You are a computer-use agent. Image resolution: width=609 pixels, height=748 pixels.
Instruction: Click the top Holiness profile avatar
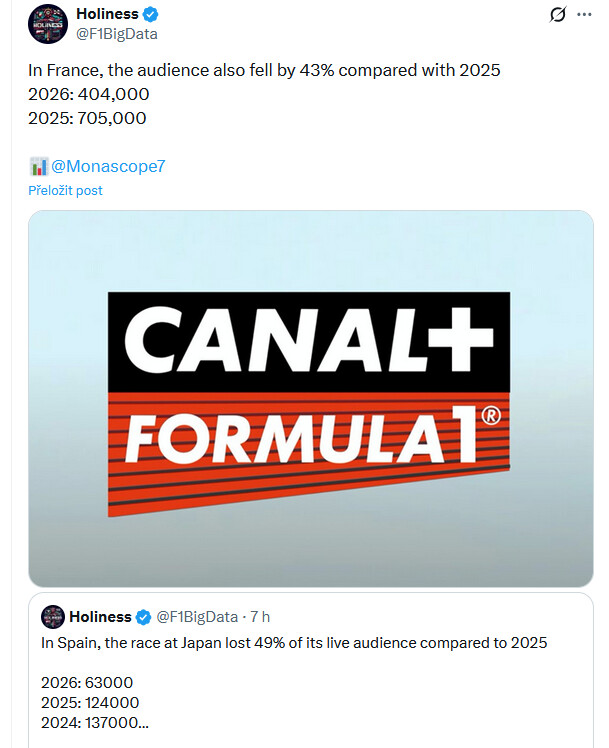48,24
